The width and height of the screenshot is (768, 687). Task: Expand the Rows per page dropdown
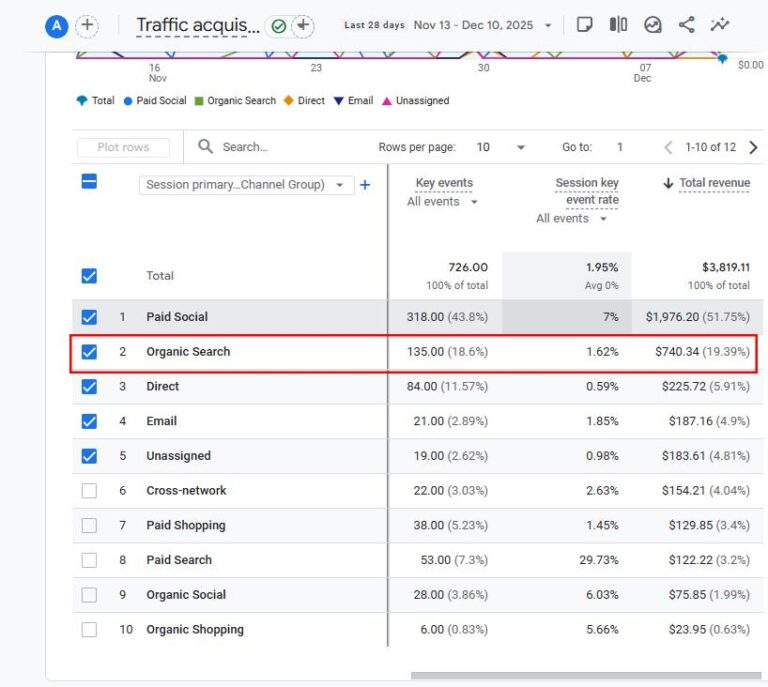point(520,147)
